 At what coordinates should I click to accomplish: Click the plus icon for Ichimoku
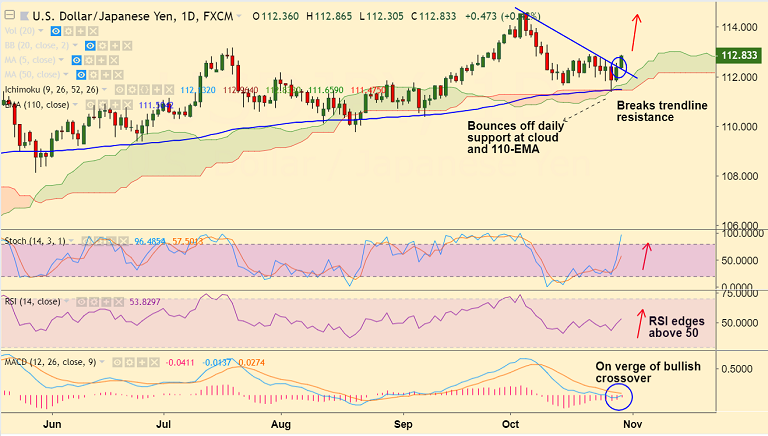click(157, 90)
